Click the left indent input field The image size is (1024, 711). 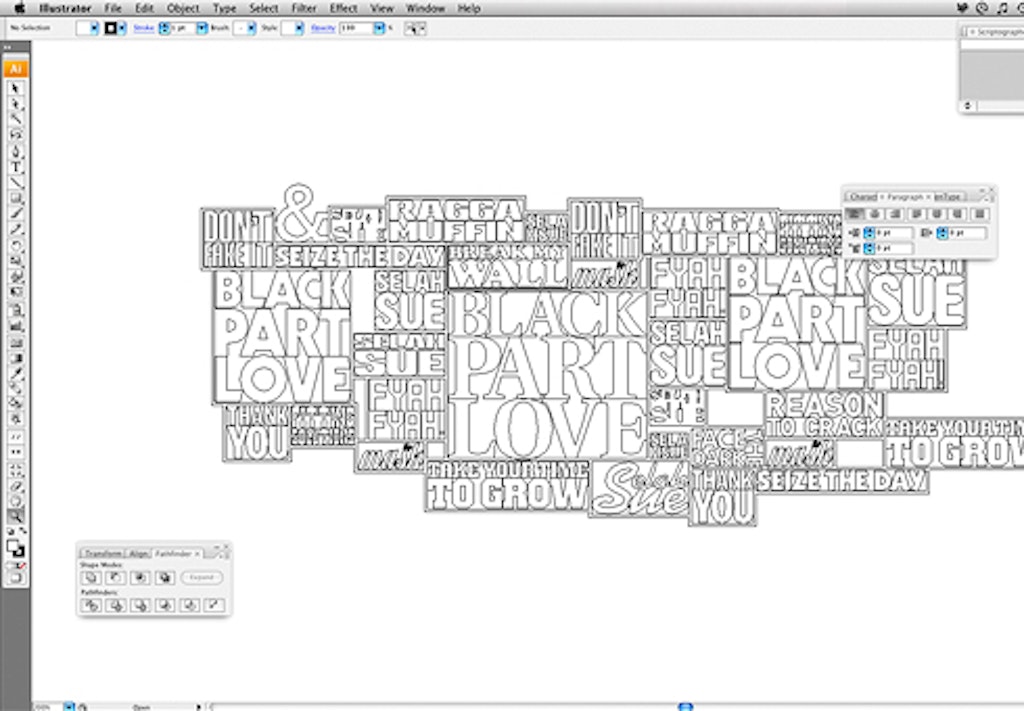point(894,233)
